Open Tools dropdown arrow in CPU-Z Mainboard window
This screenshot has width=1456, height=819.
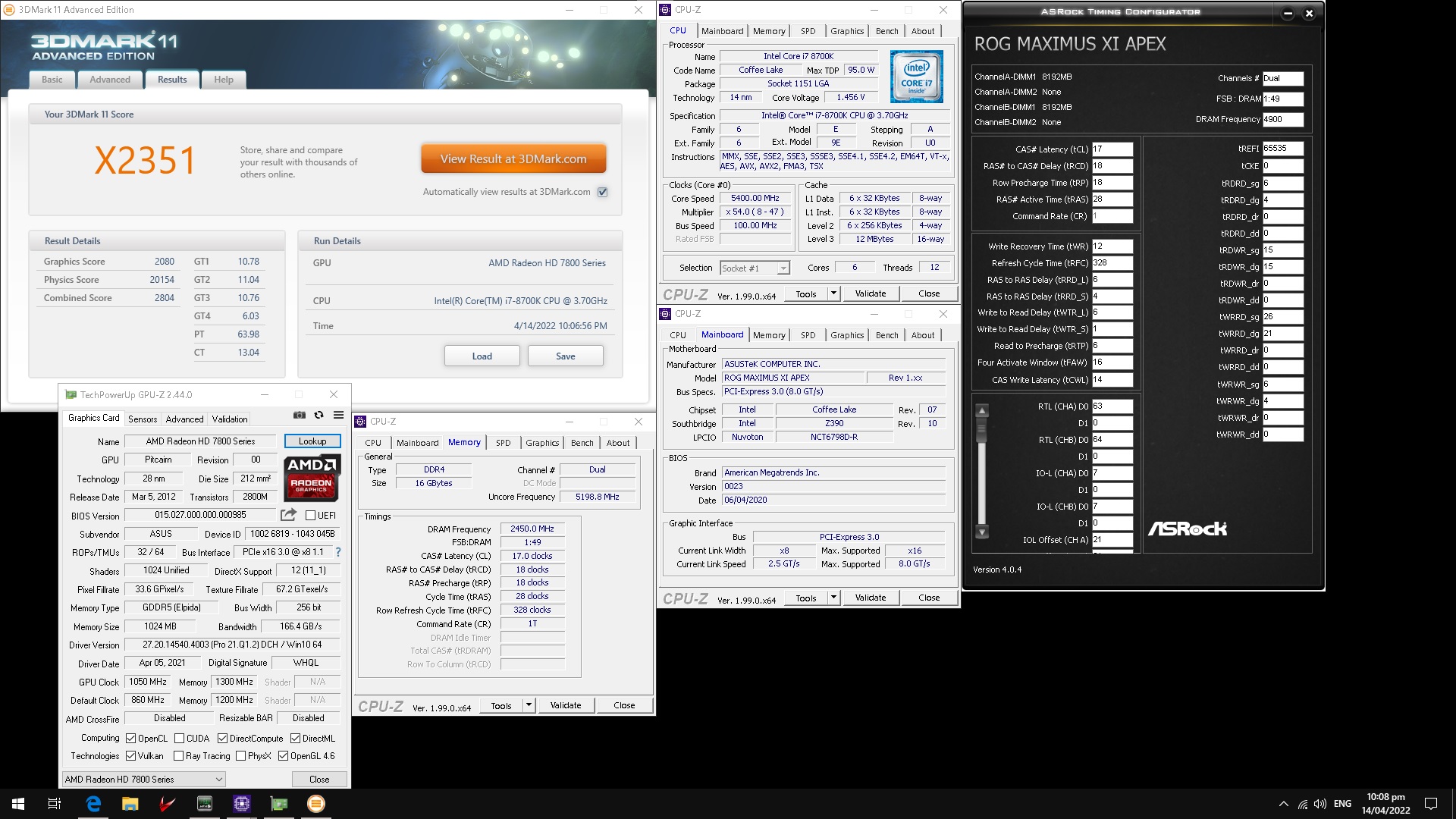click(833, 598)
